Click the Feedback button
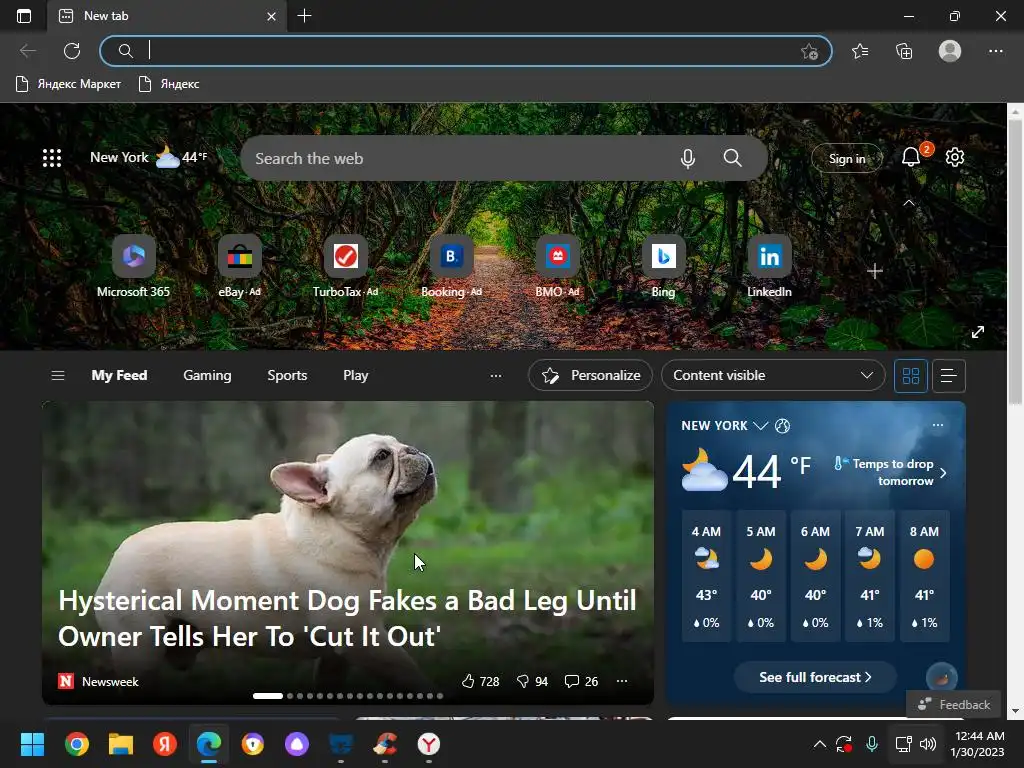The image size is (1024, 768). (953, 704)
